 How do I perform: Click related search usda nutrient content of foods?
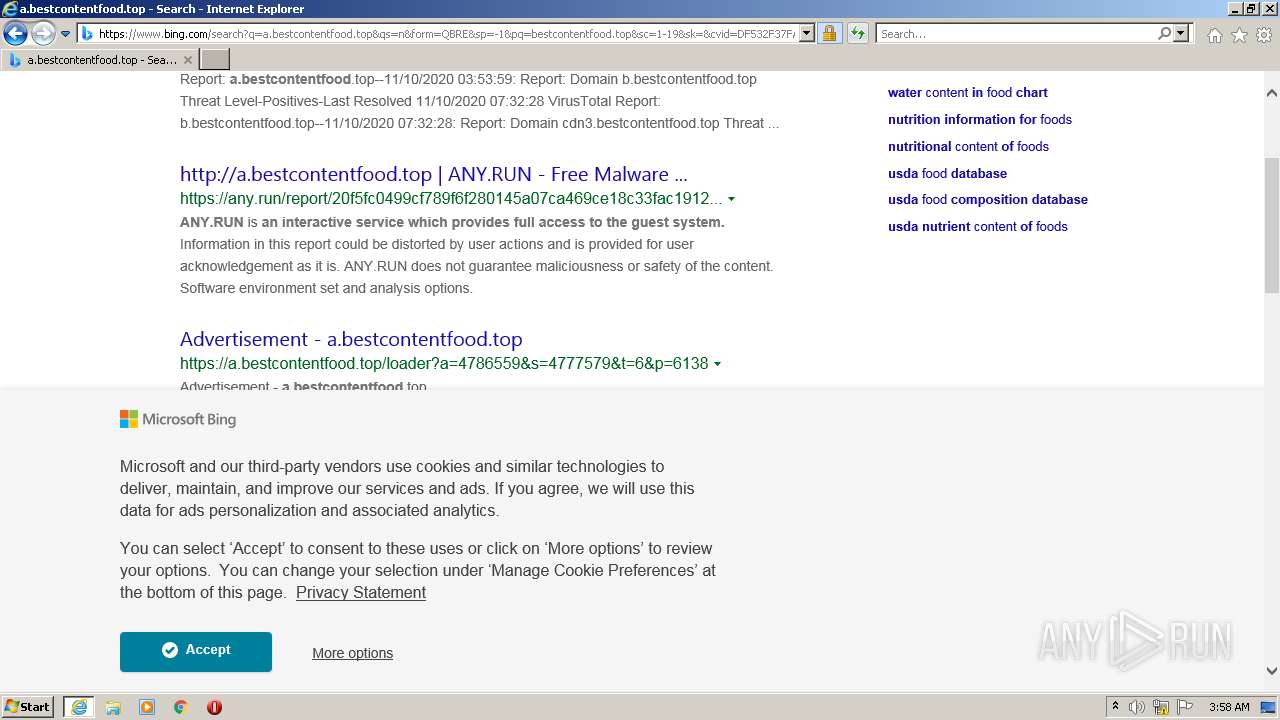[978, 226]
